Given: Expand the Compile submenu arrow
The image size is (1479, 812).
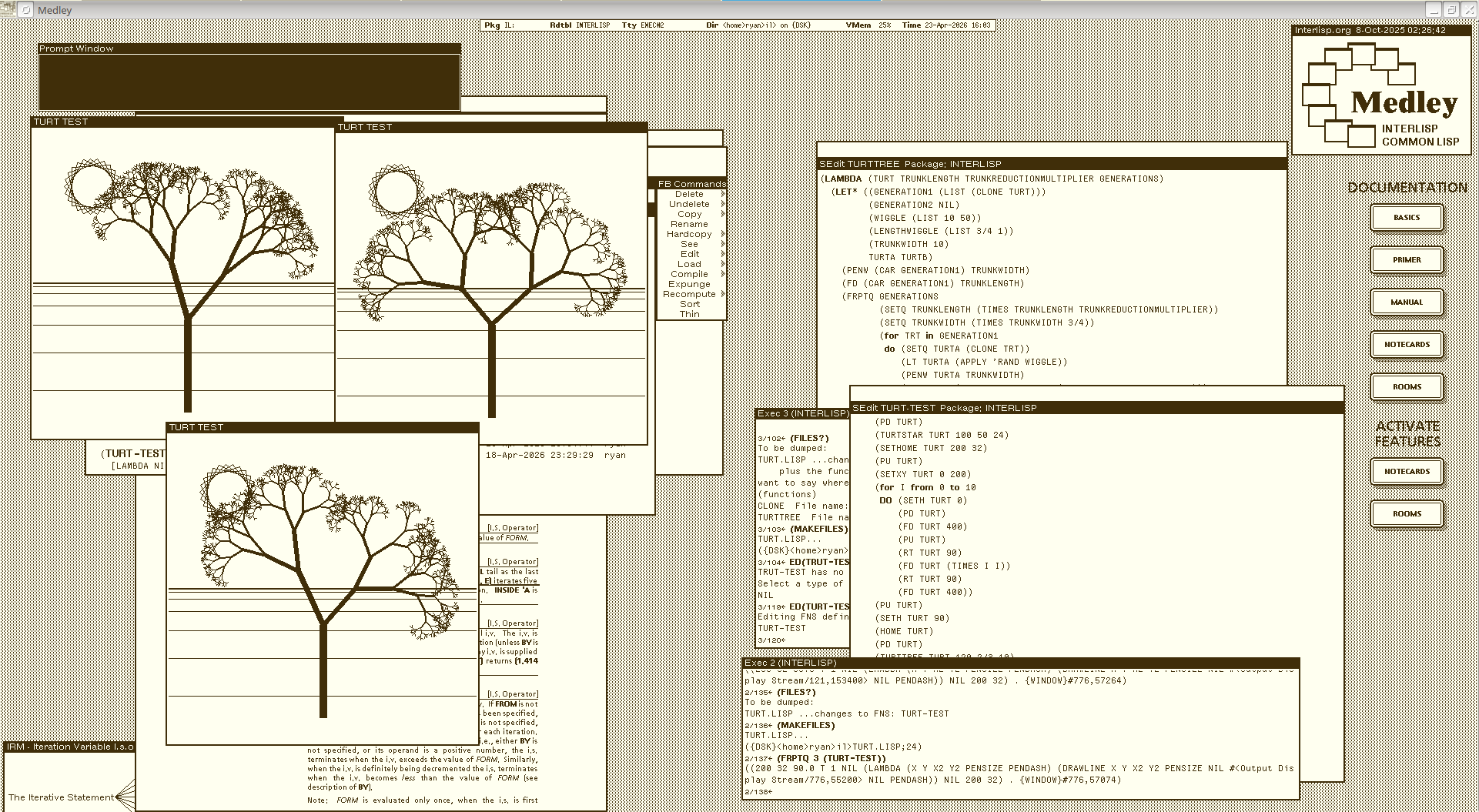Looking at the screenshot, I should click(723, 274).
